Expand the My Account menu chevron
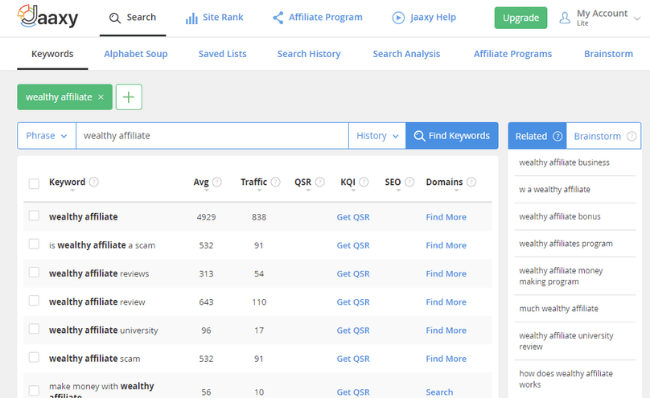 point(638,18)
